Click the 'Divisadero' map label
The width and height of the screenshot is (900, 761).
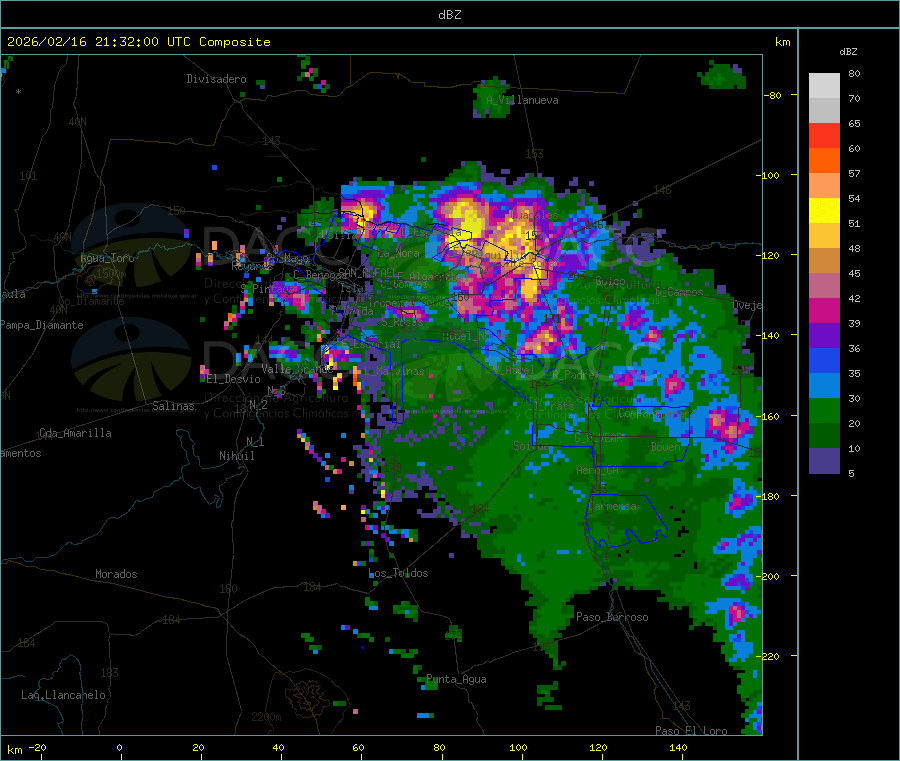(216, 79)
